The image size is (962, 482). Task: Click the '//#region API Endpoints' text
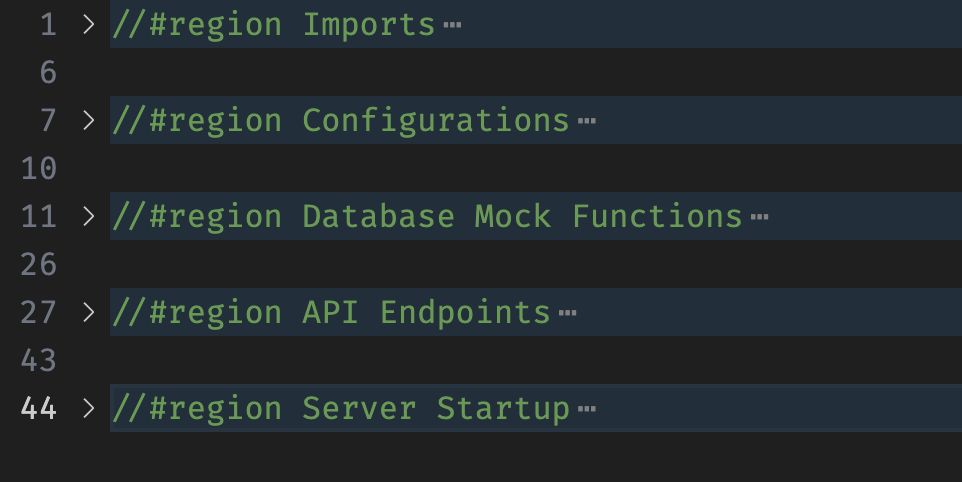coord(331,312)
